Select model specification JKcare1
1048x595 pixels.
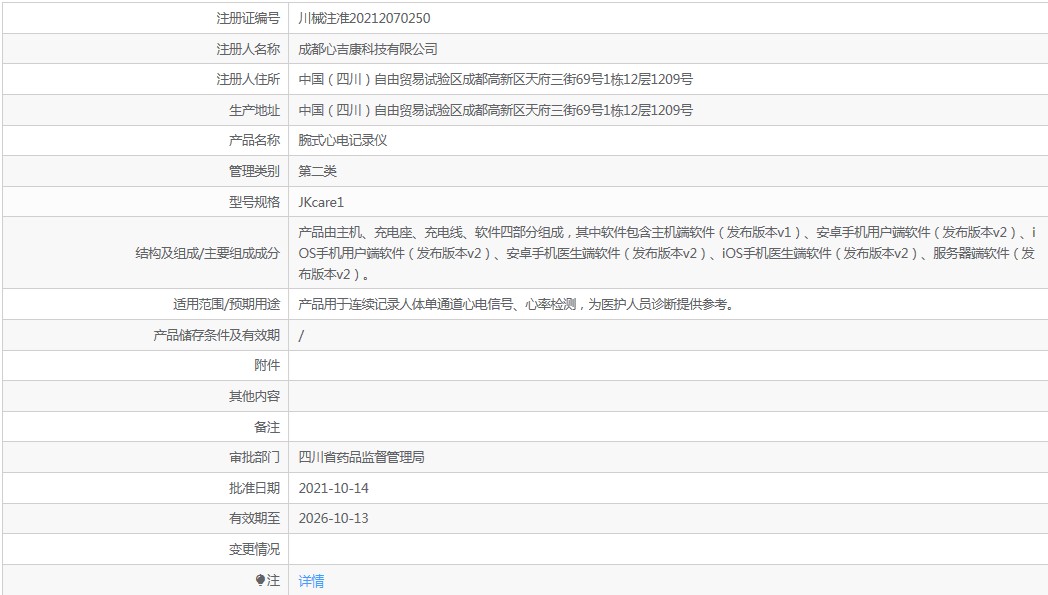[x=321, y=202]
